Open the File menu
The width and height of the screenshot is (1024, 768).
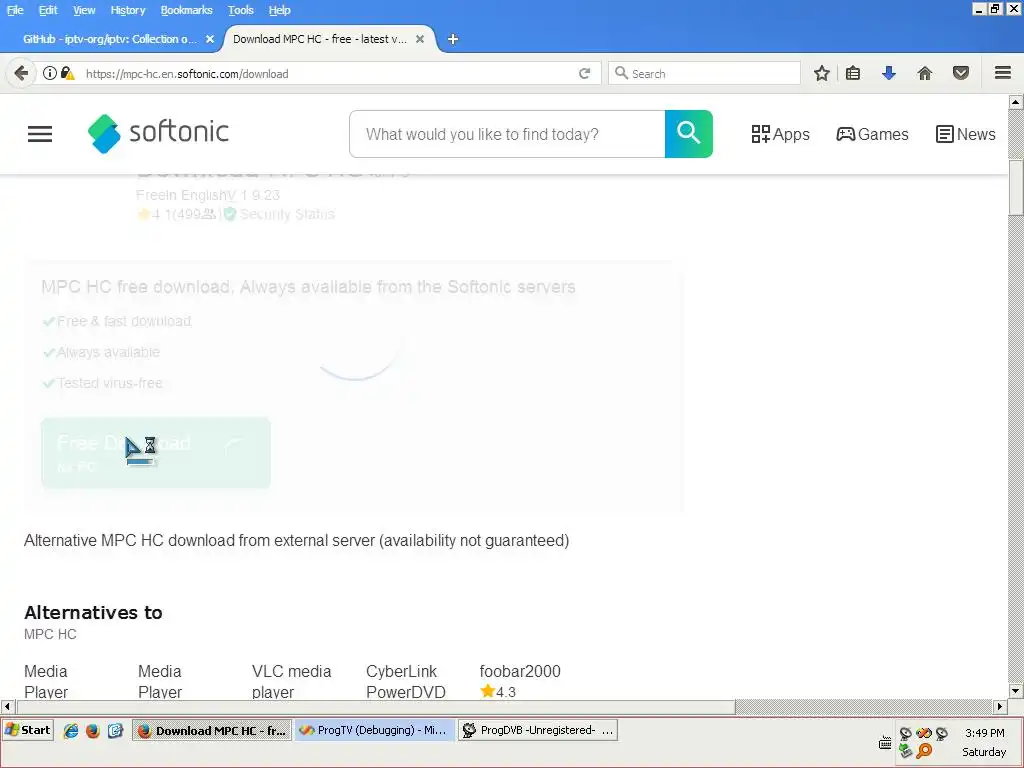click(x=15, y=10)
